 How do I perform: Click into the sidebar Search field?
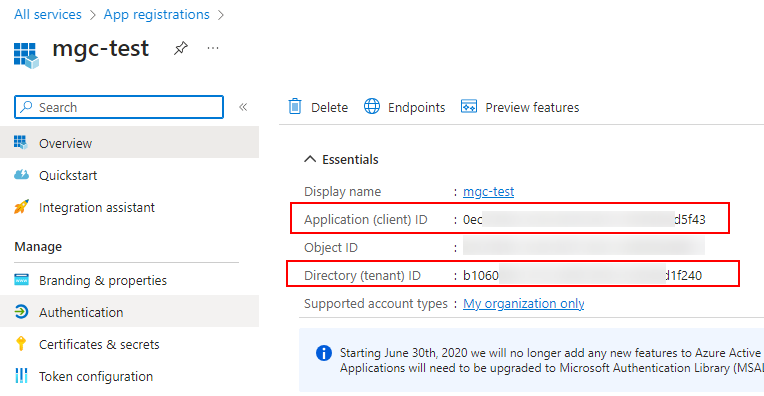point(119,107)
